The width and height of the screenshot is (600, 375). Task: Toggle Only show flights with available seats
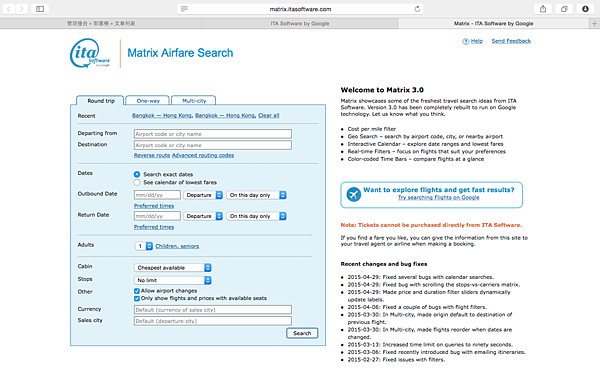pos(137,298)
